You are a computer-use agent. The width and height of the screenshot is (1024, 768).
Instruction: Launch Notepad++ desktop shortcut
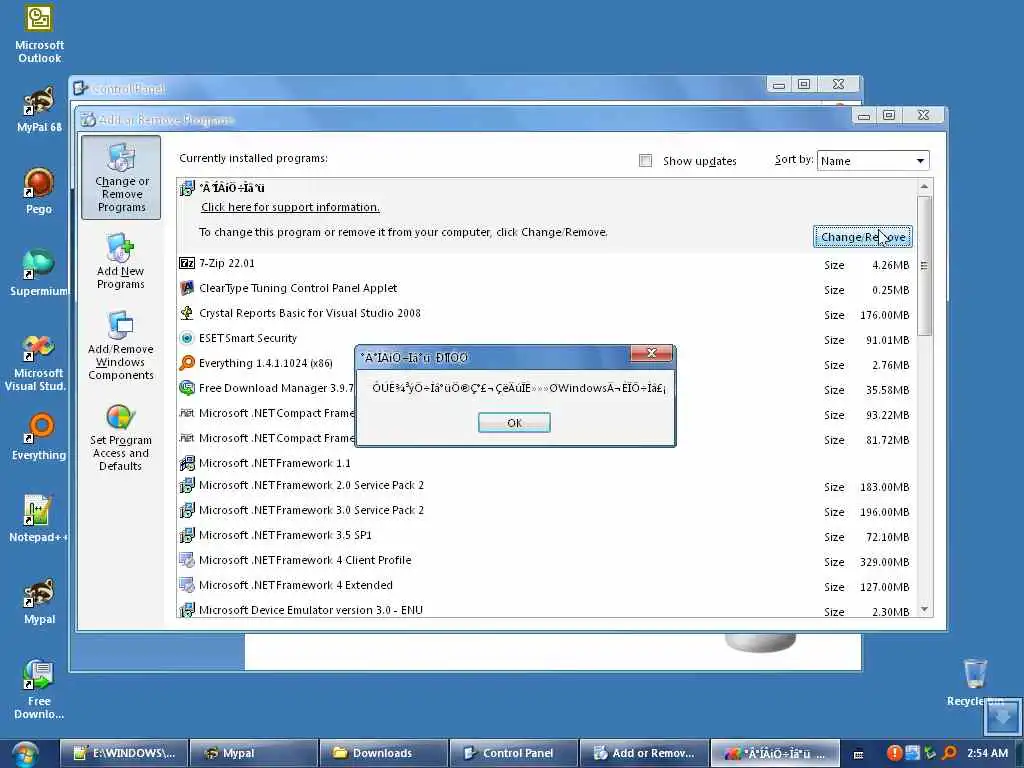pyautogui.click(x=37, y=519)
